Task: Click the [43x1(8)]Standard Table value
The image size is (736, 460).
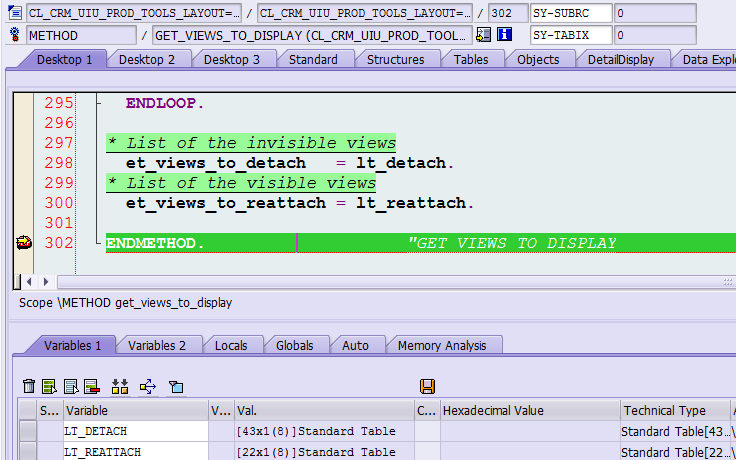Action: click(x=324, y=431)
